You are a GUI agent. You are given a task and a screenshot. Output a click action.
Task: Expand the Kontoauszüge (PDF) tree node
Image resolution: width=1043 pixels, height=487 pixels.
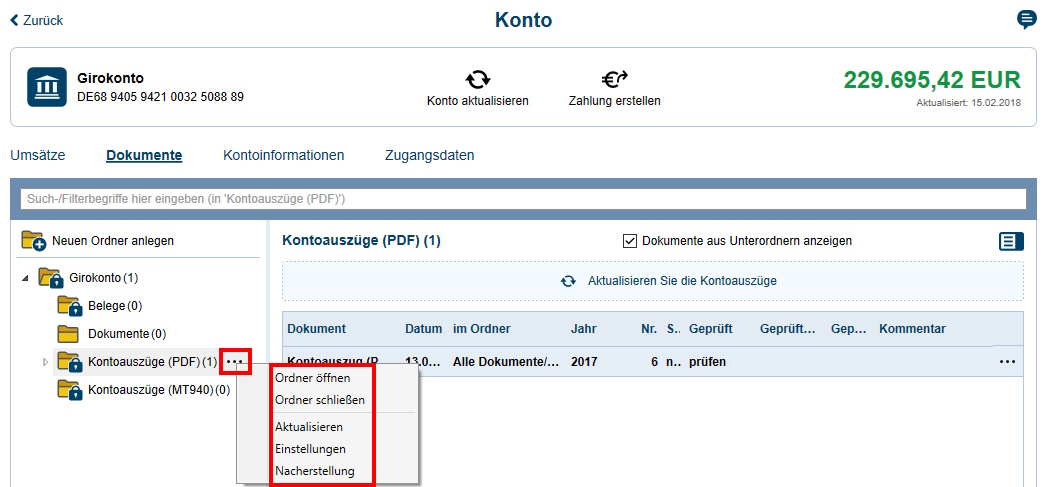[x=45, y=362]
